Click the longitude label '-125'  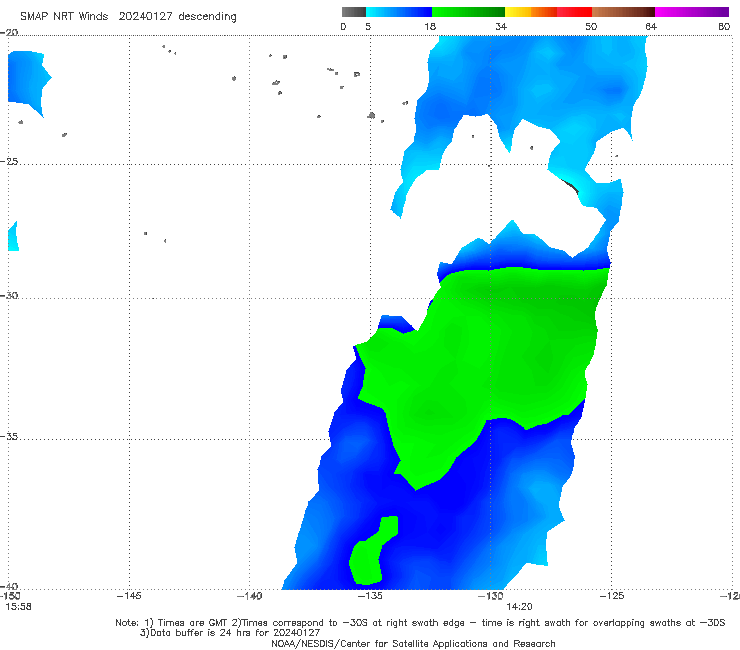tap(612, 596)
